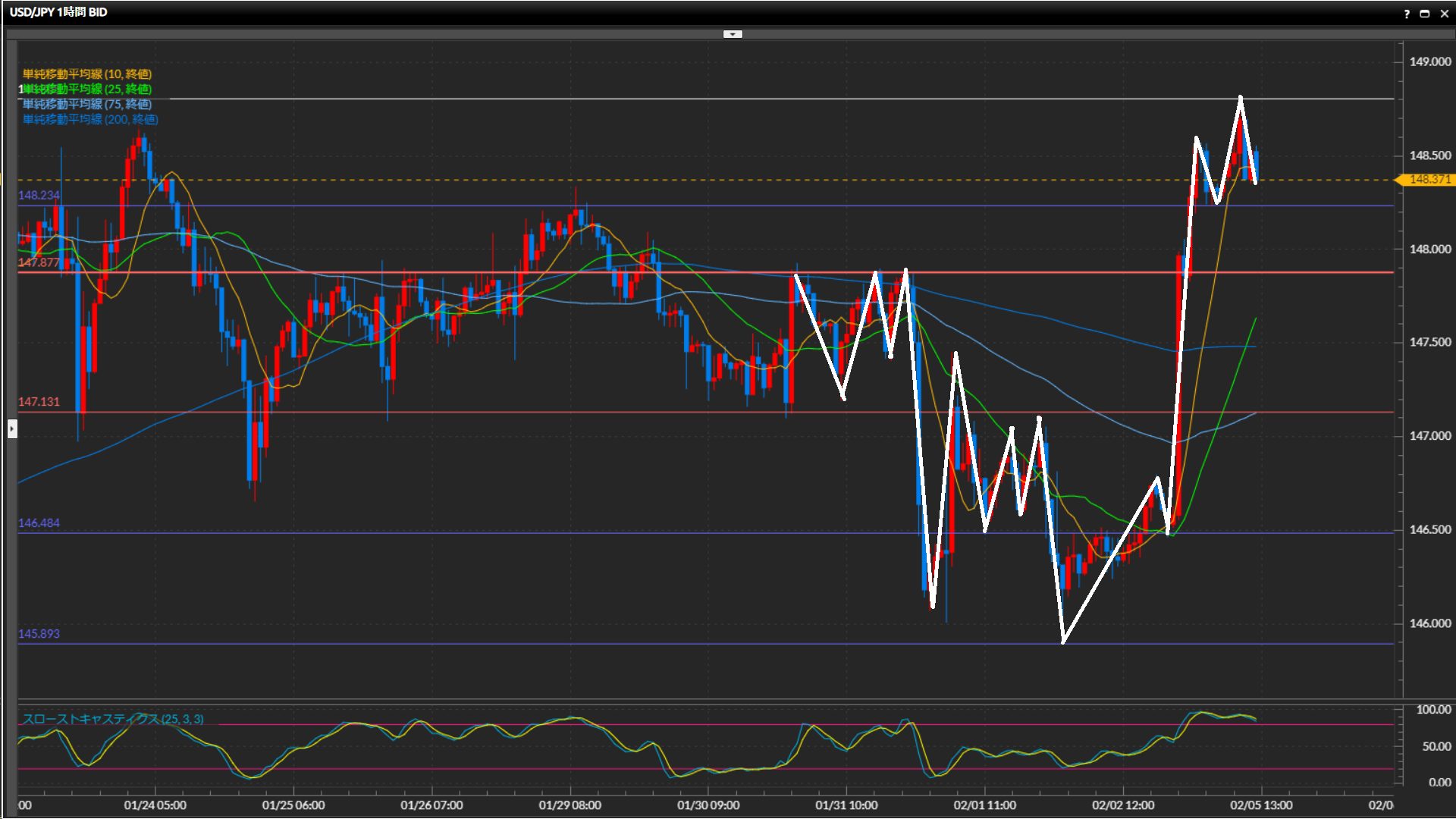This screenshot has width=1456, height=819.
Task: Click the 149.000 price scale label
Action: pyautogui.click(x=1429, y=61)
